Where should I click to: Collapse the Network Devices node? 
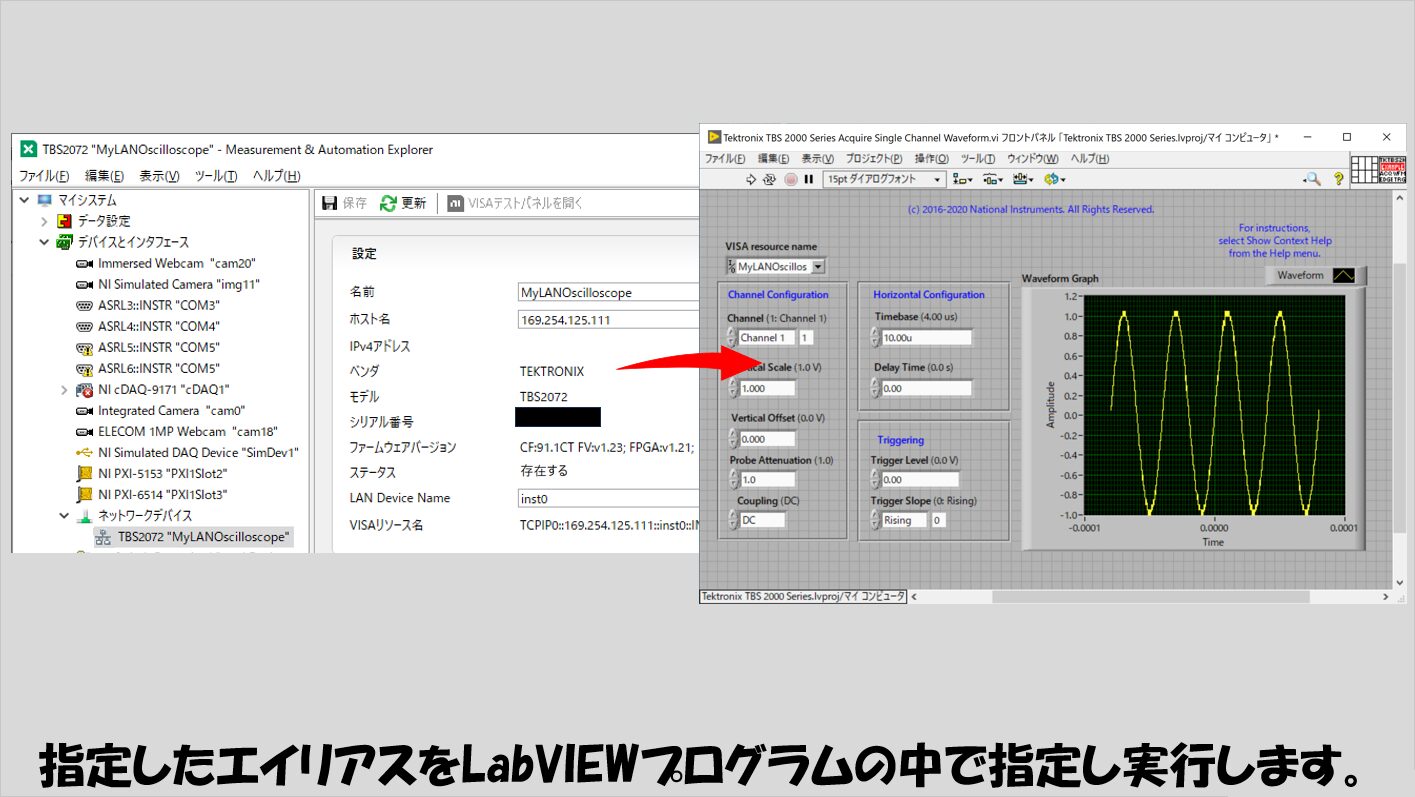[64, 516]
